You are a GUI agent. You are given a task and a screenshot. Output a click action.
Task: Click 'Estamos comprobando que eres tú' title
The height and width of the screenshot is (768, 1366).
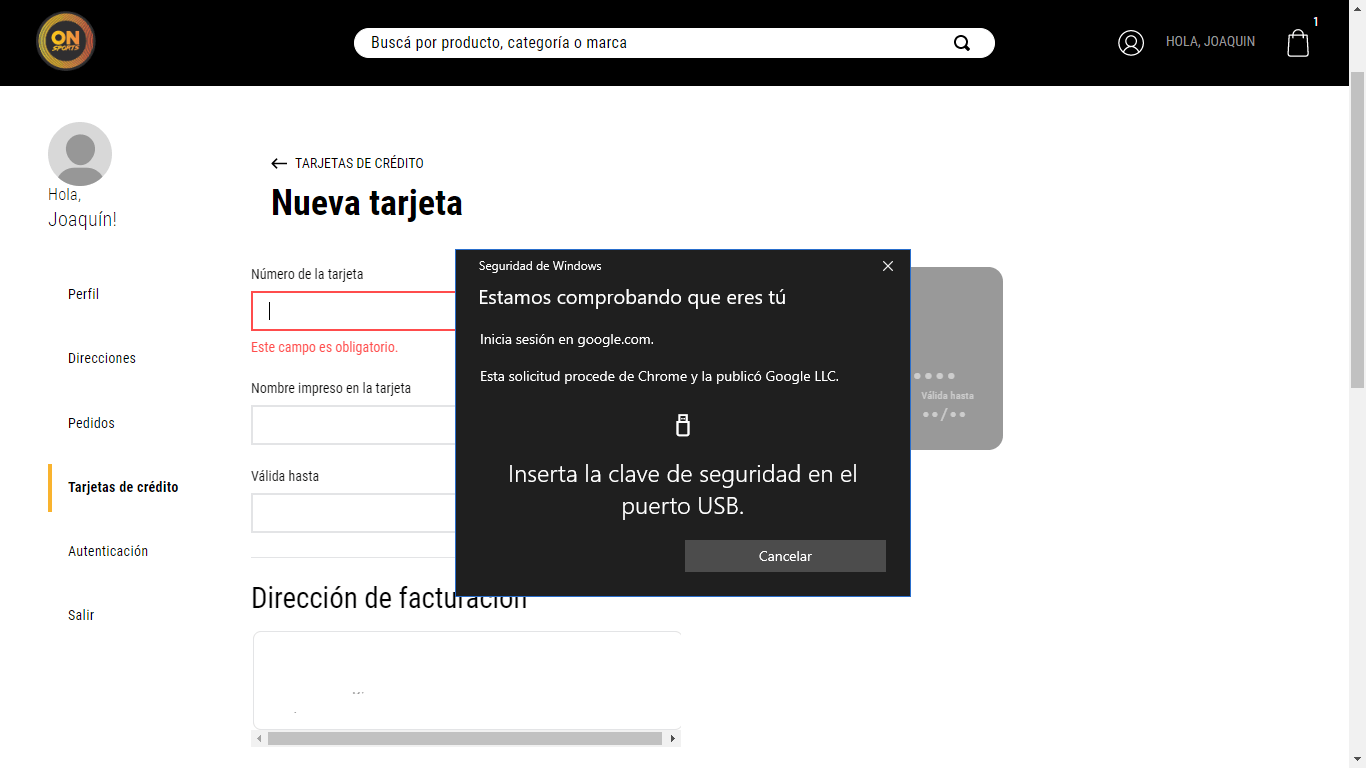click(x=632, y=297)
